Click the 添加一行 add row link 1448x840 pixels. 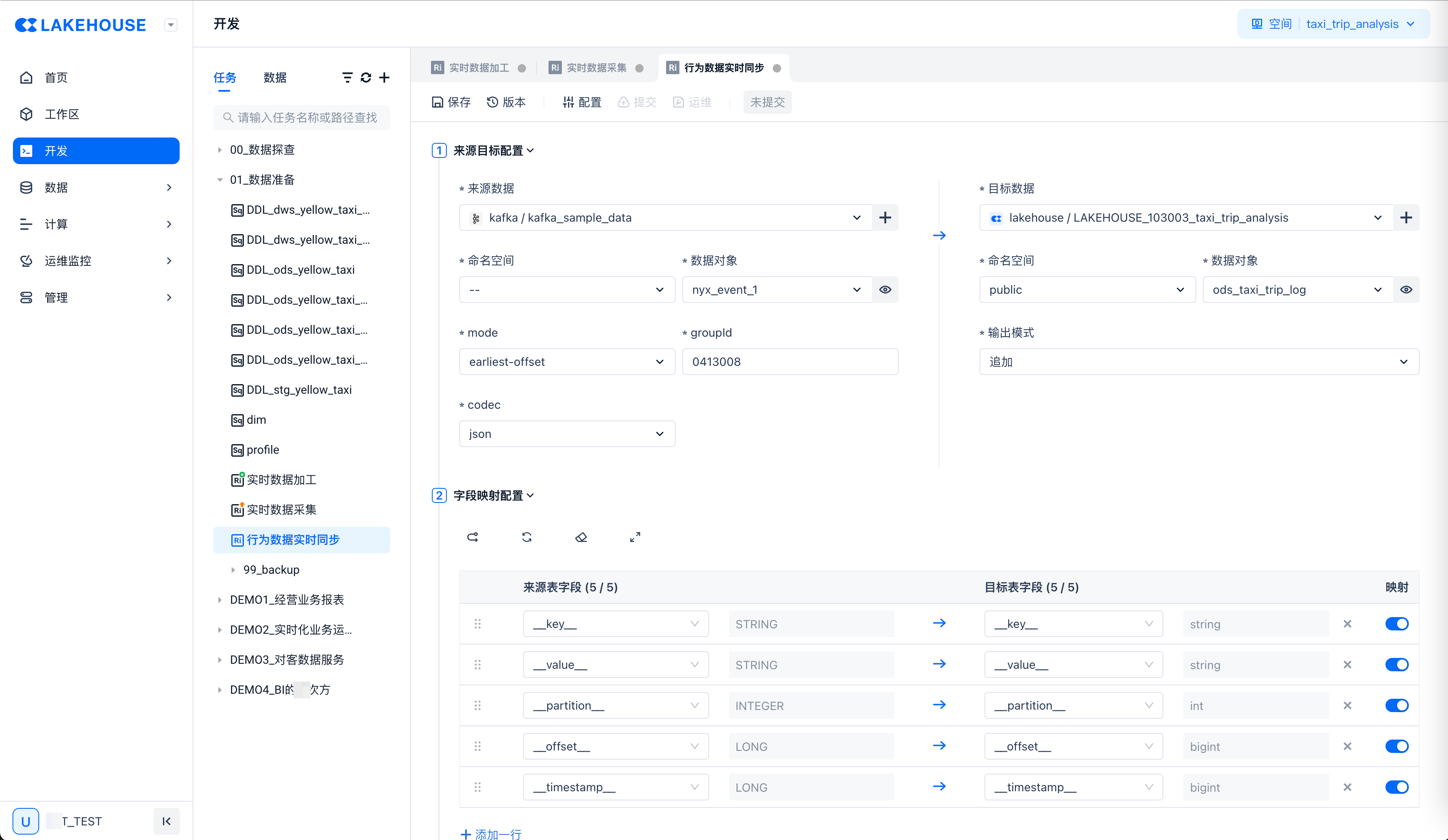point(491,834)
